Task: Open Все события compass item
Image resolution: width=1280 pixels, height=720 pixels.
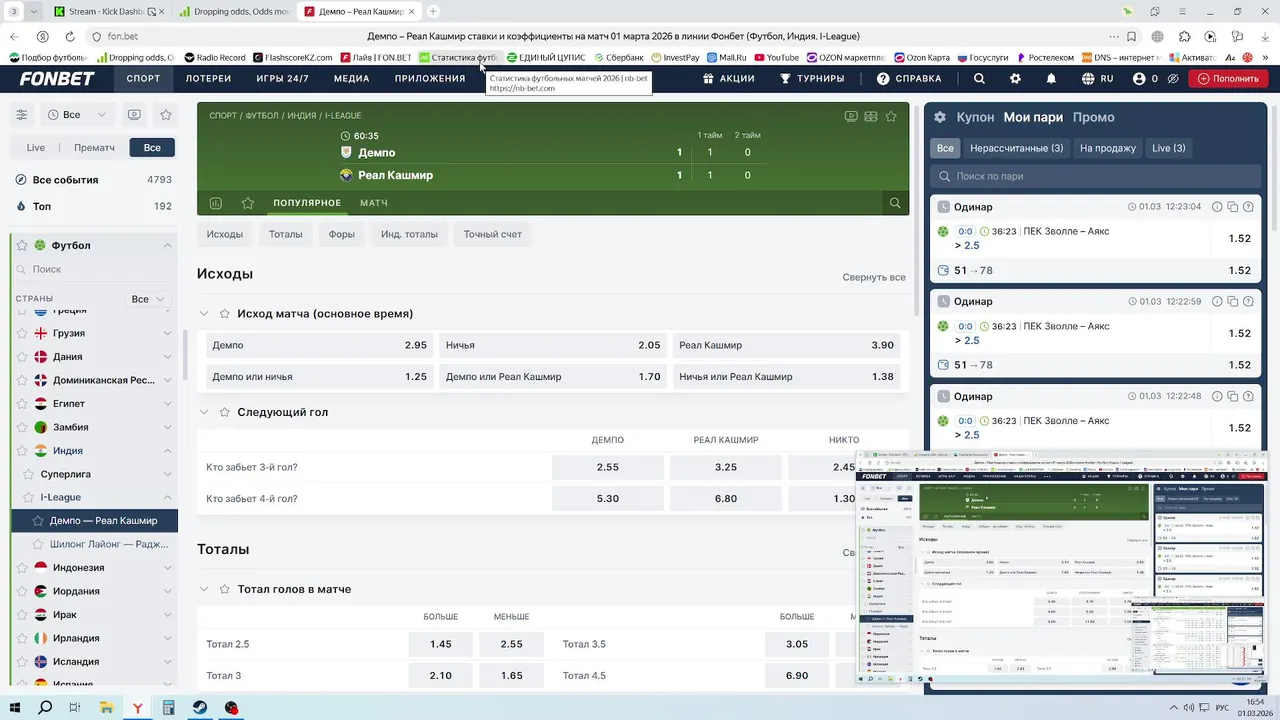Action: [94, 180]
